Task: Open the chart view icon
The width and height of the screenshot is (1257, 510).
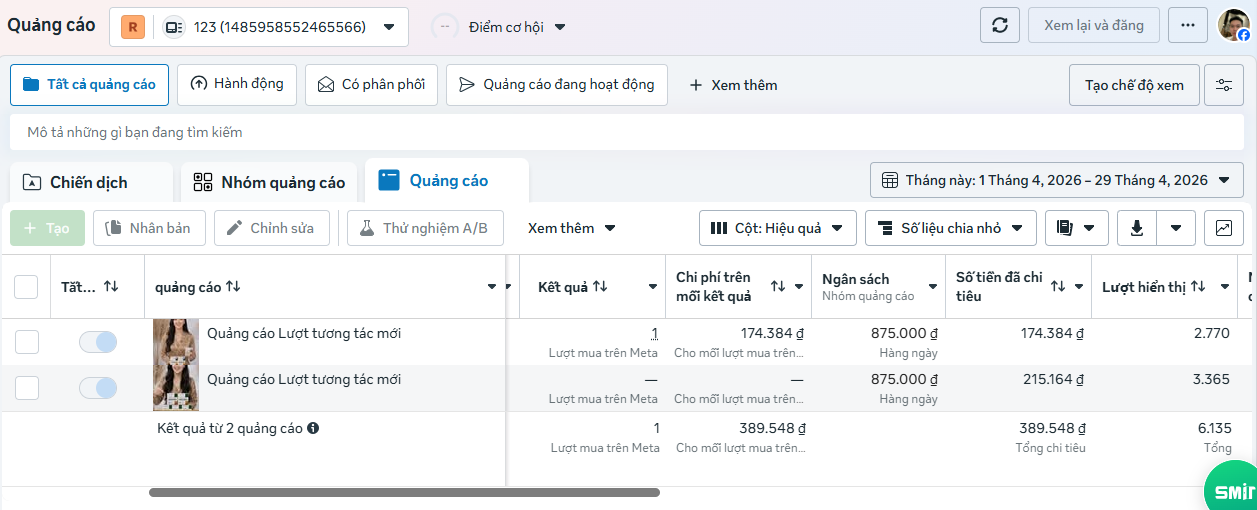Action: [1224, 228]
